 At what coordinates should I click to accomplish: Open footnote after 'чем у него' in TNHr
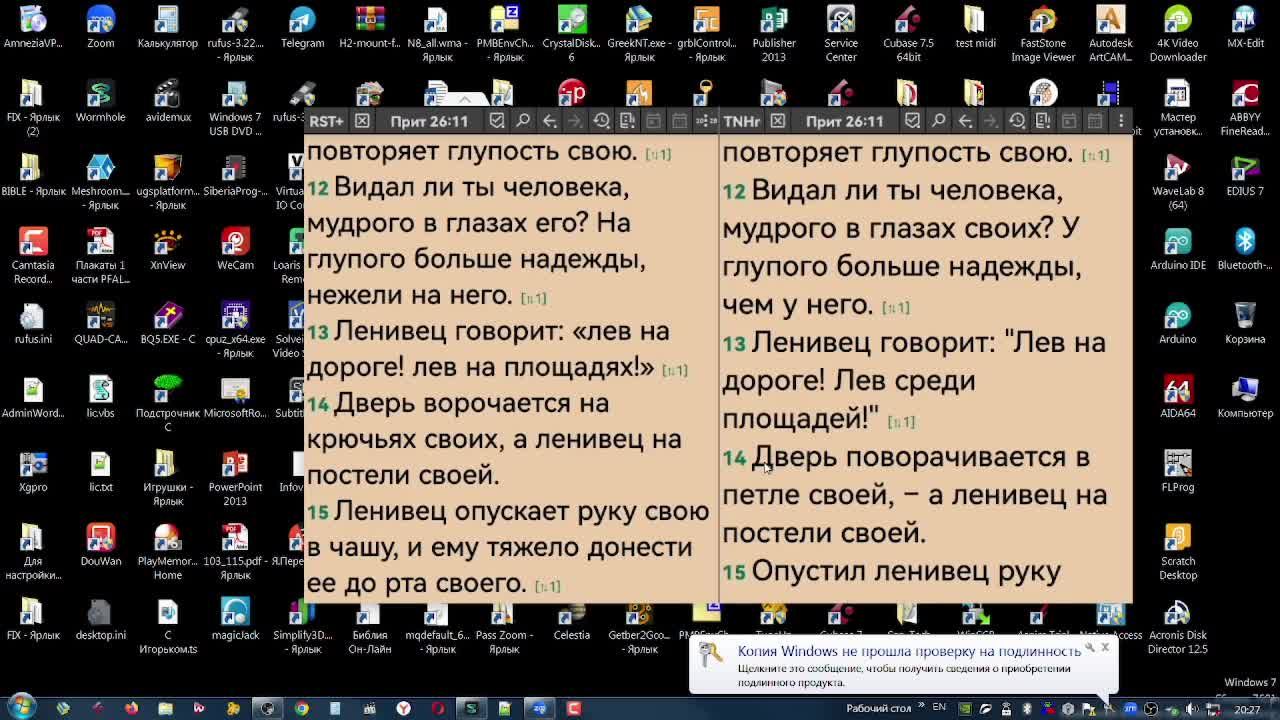(896, 308)
